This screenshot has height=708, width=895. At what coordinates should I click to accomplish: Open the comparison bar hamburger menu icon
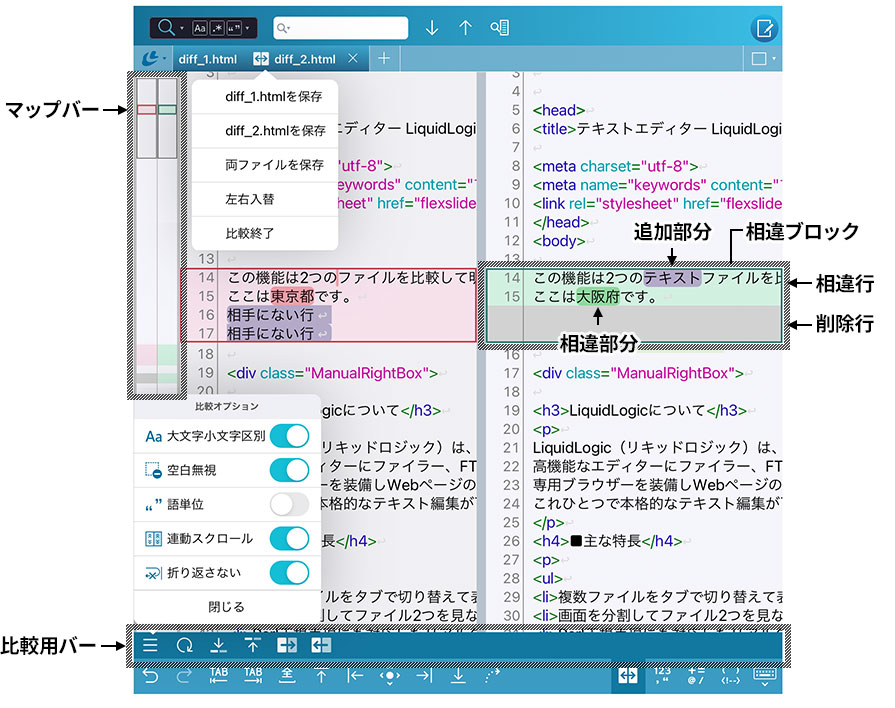tap(151, 645)
